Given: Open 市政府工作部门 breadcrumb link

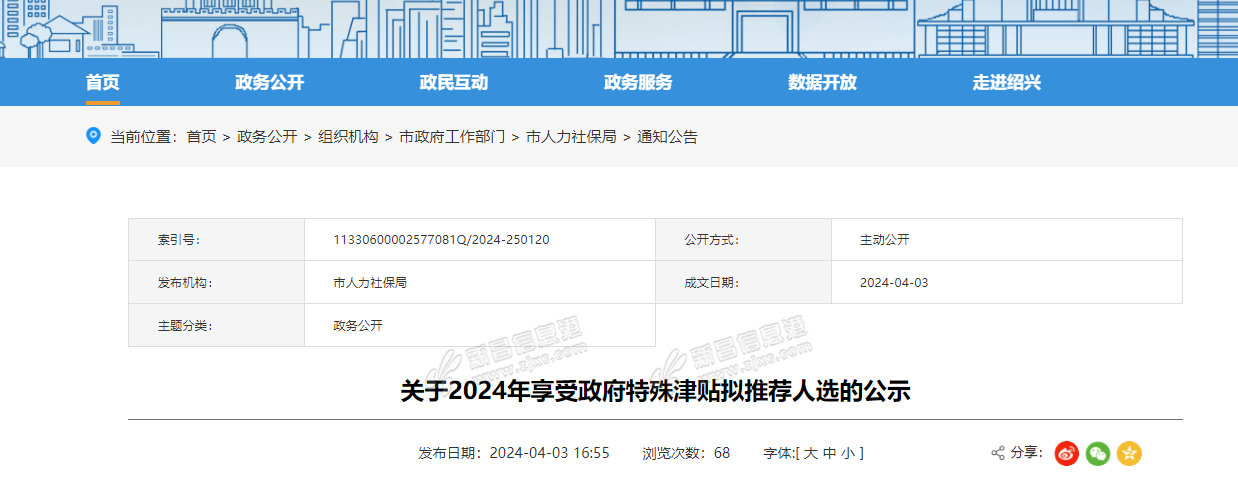Looking at the screenshot, I should point(452,137).
